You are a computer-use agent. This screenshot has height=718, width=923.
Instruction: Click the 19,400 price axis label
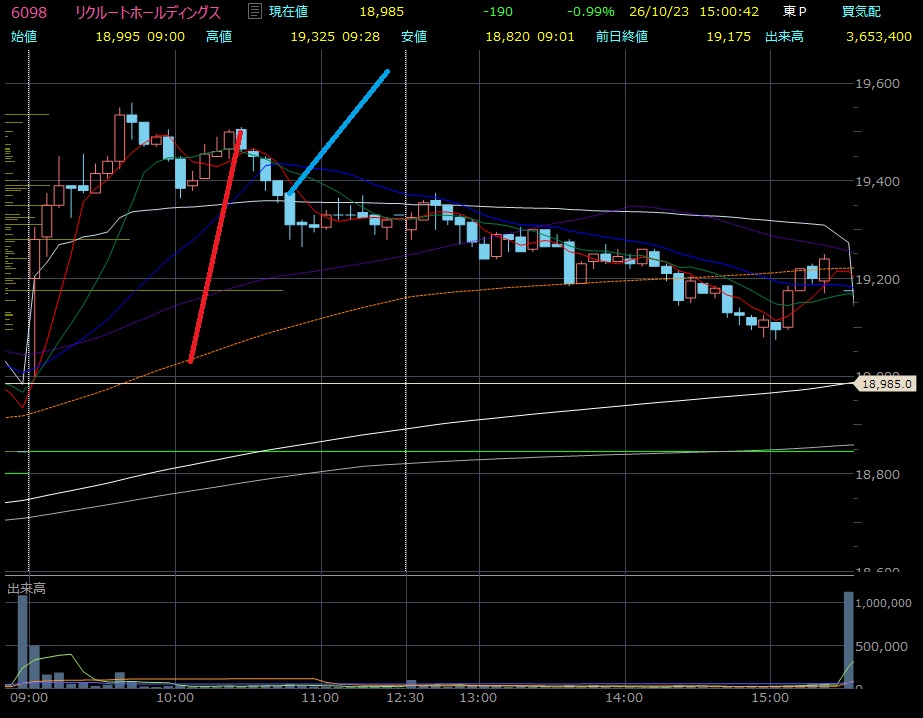(877, 181)
